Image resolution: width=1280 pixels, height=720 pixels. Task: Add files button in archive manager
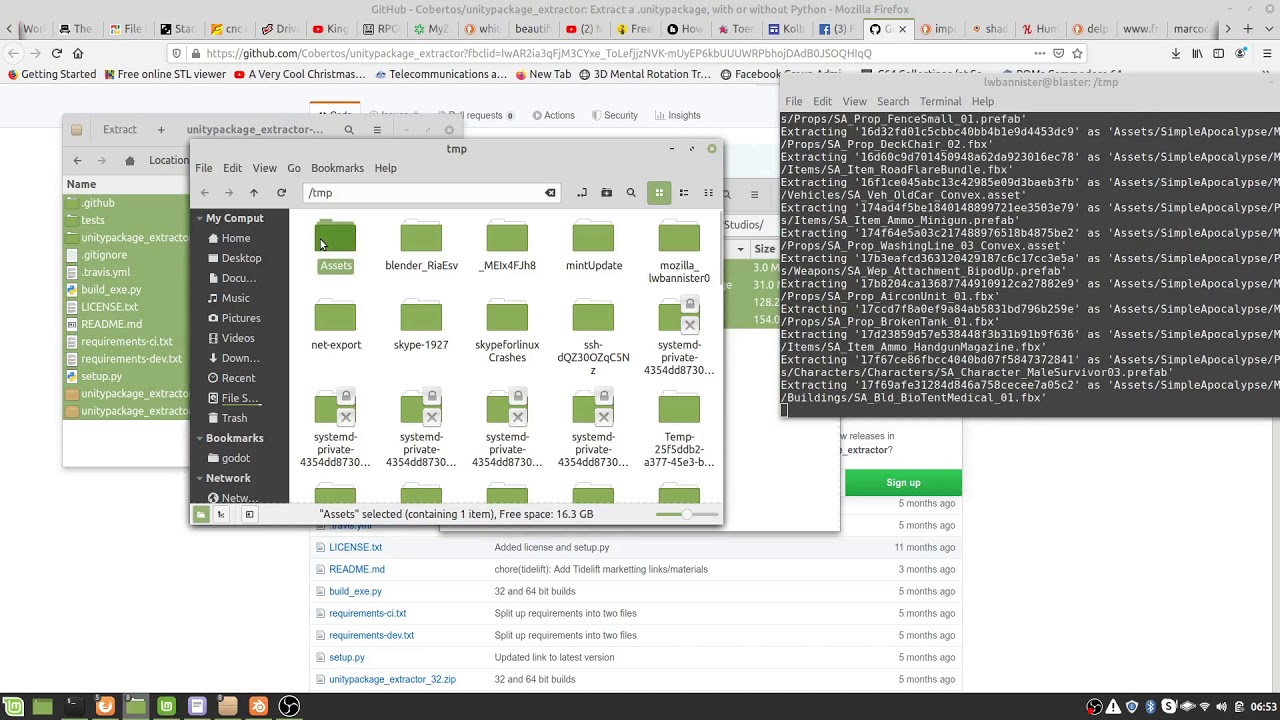pyautogui.click(x=160, y=129)
